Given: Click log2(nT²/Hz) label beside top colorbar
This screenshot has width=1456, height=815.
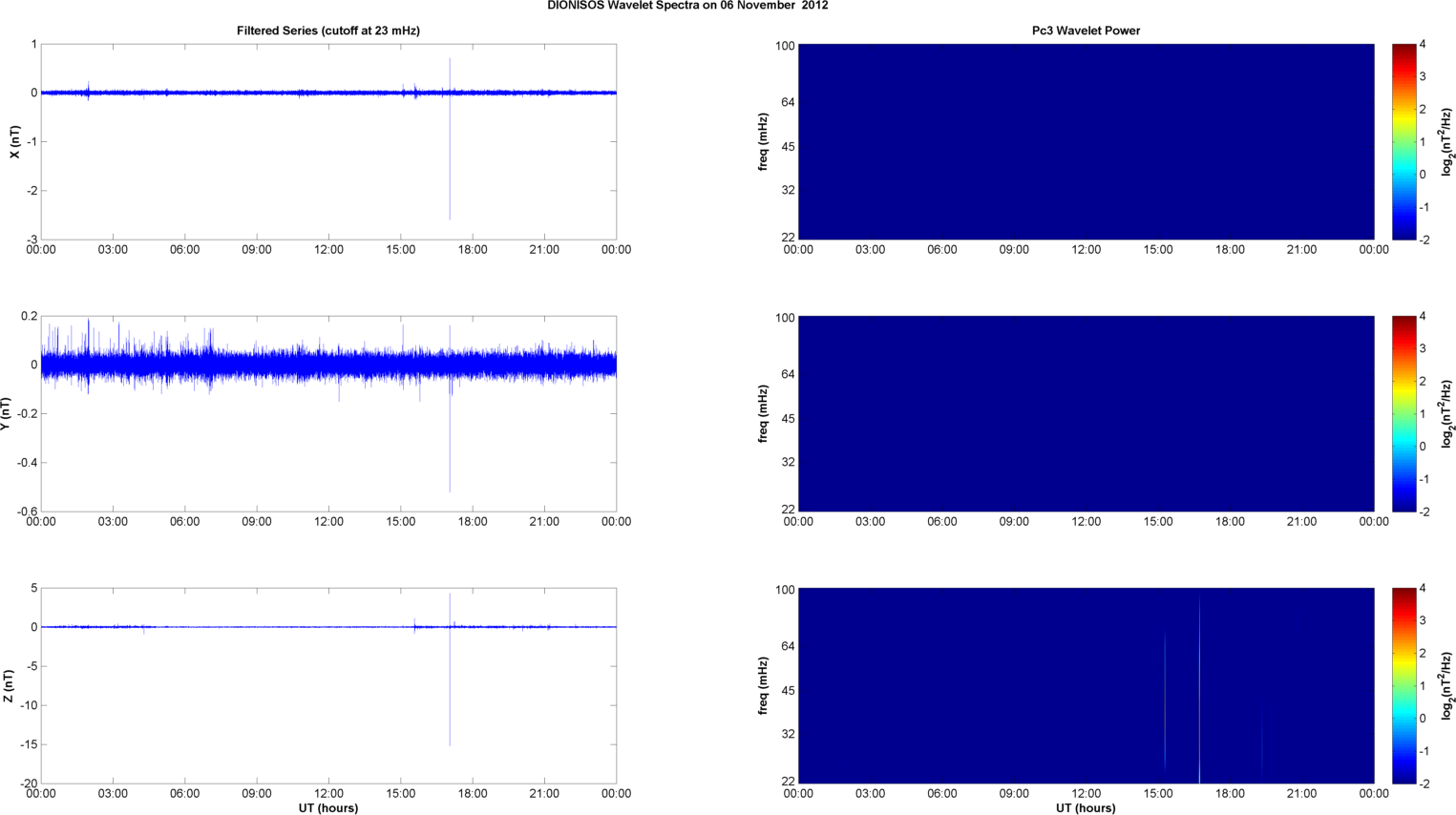Looking at the screenshot, I should (1447, 142).
